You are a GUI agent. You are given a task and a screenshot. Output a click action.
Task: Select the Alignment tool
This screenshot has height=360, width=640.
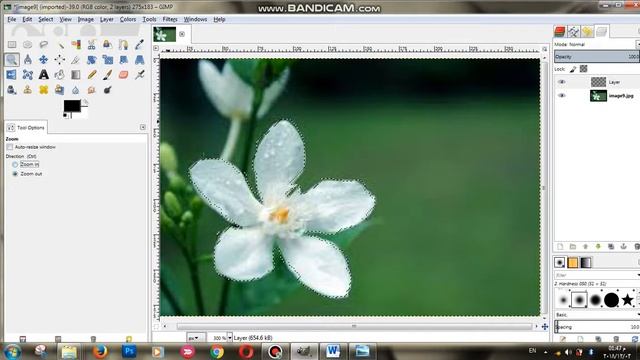point(60,60)
